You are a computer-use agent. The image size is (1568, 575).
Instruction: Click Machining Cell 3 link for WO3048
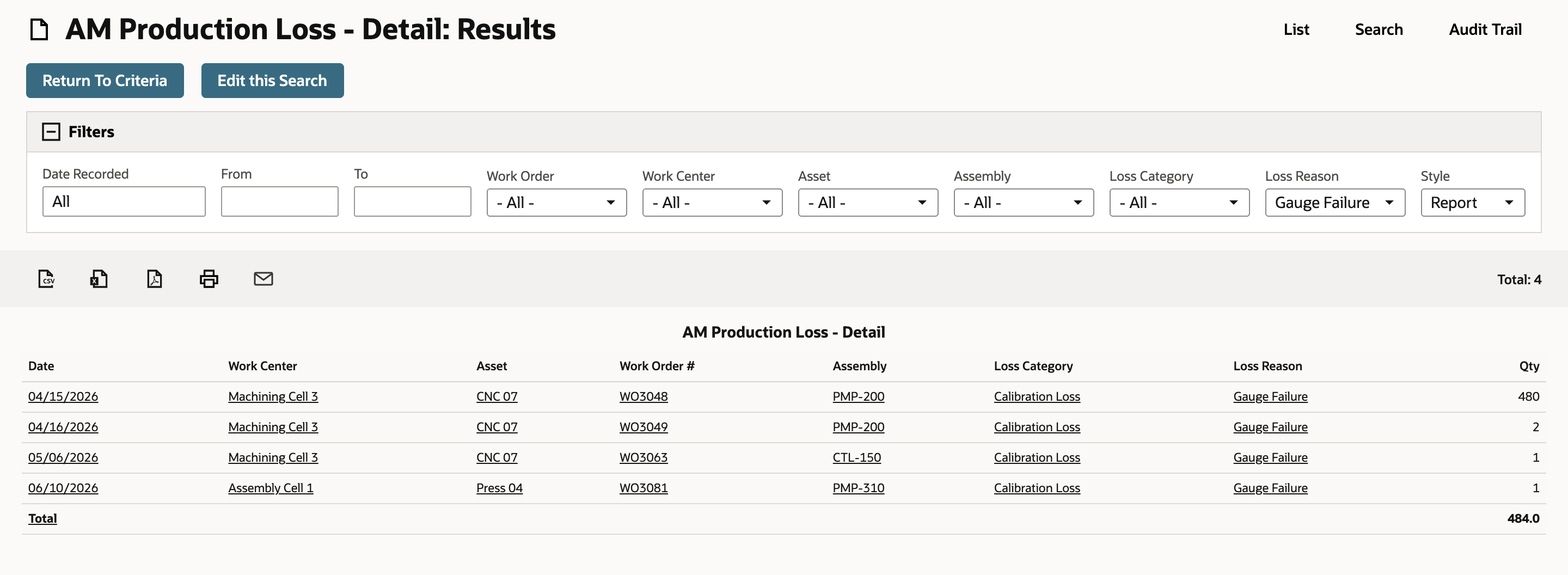coord(273,397)
